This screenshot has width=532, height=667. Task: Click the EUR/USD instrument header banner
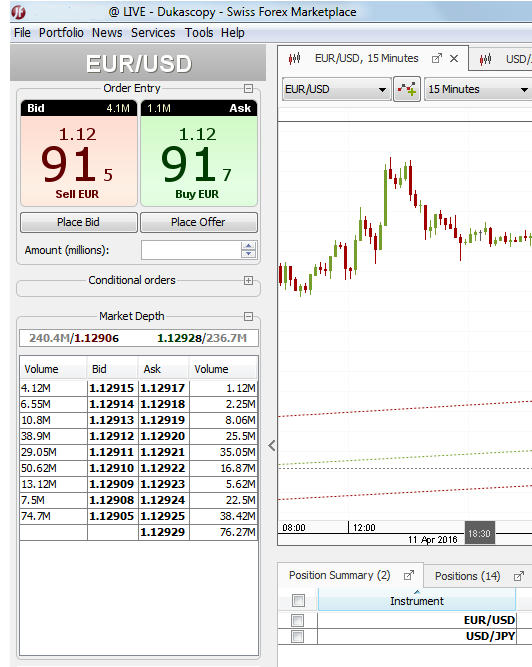tap(138, 63)
